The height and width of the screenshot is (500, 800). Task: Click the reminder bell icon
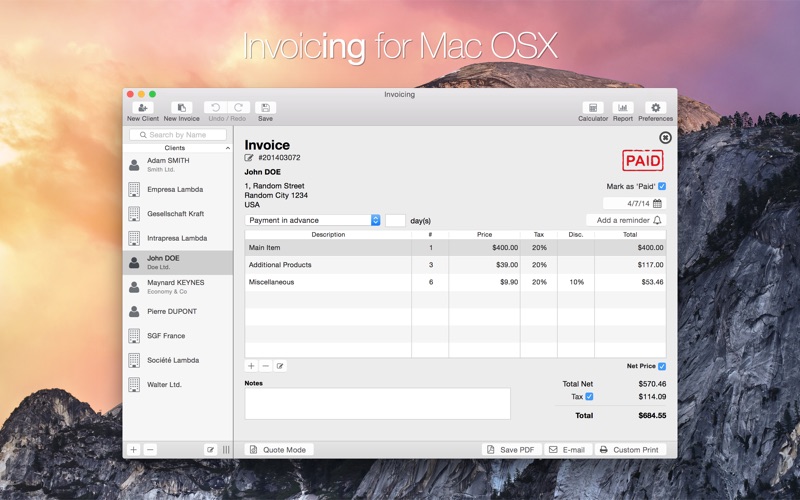tap(657, 220)
